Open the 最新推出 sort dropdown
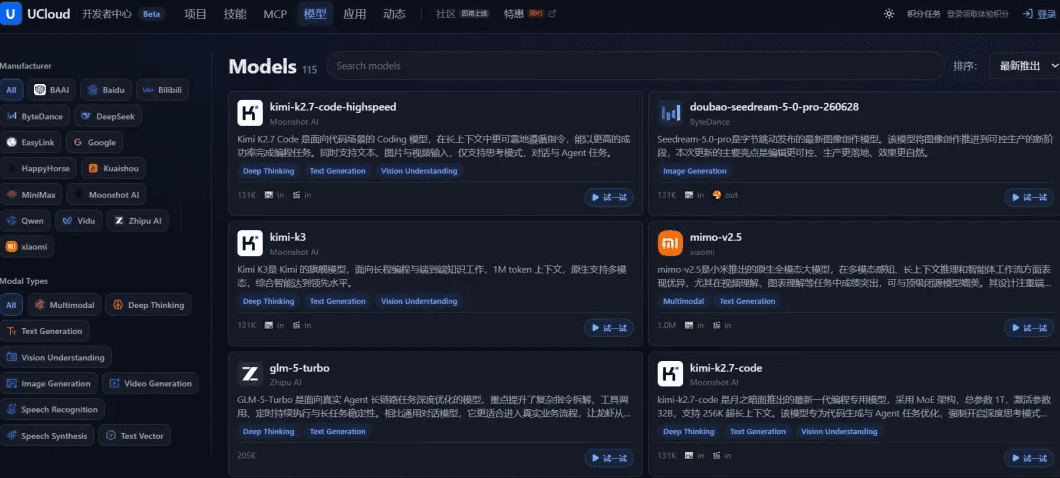The image size is (1060, 478). coord(1026,66)
